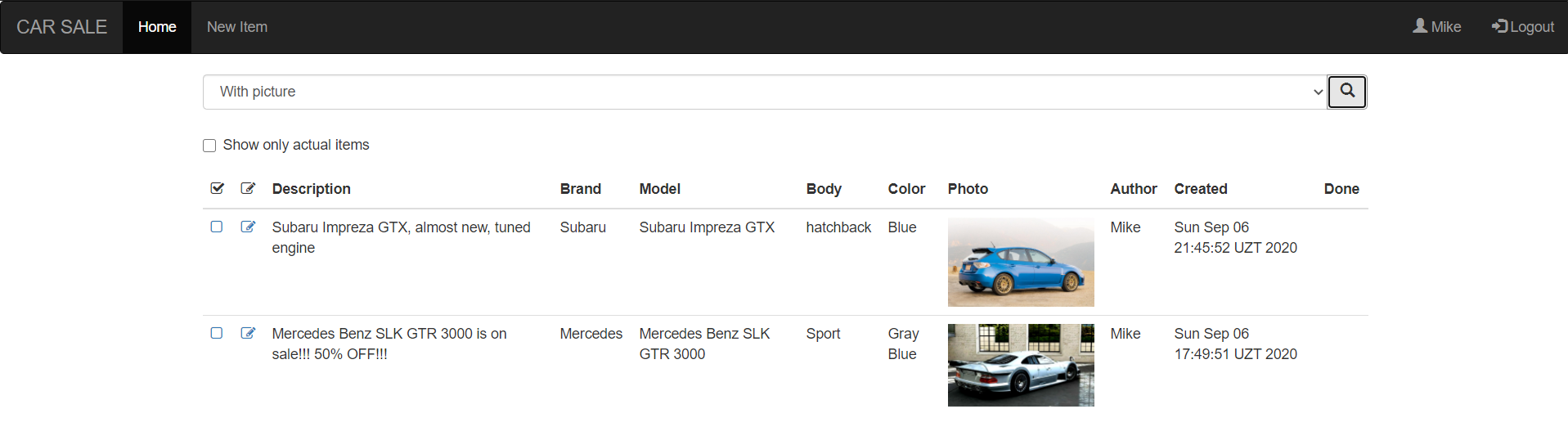Click the Done column header
This screenshot has width=1568, height=436.
pos(1341,189)
